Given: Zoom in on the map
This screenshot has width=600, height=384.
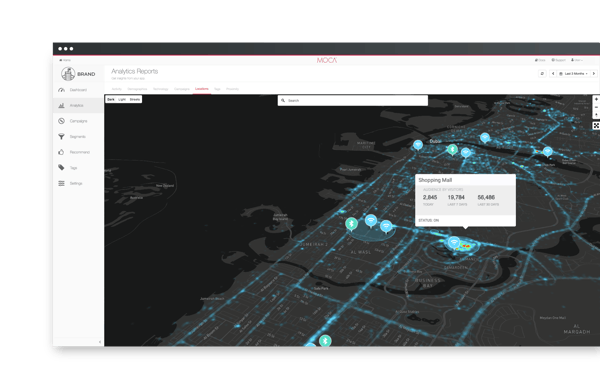Looking at the screenshot, I should click(596, 99).
